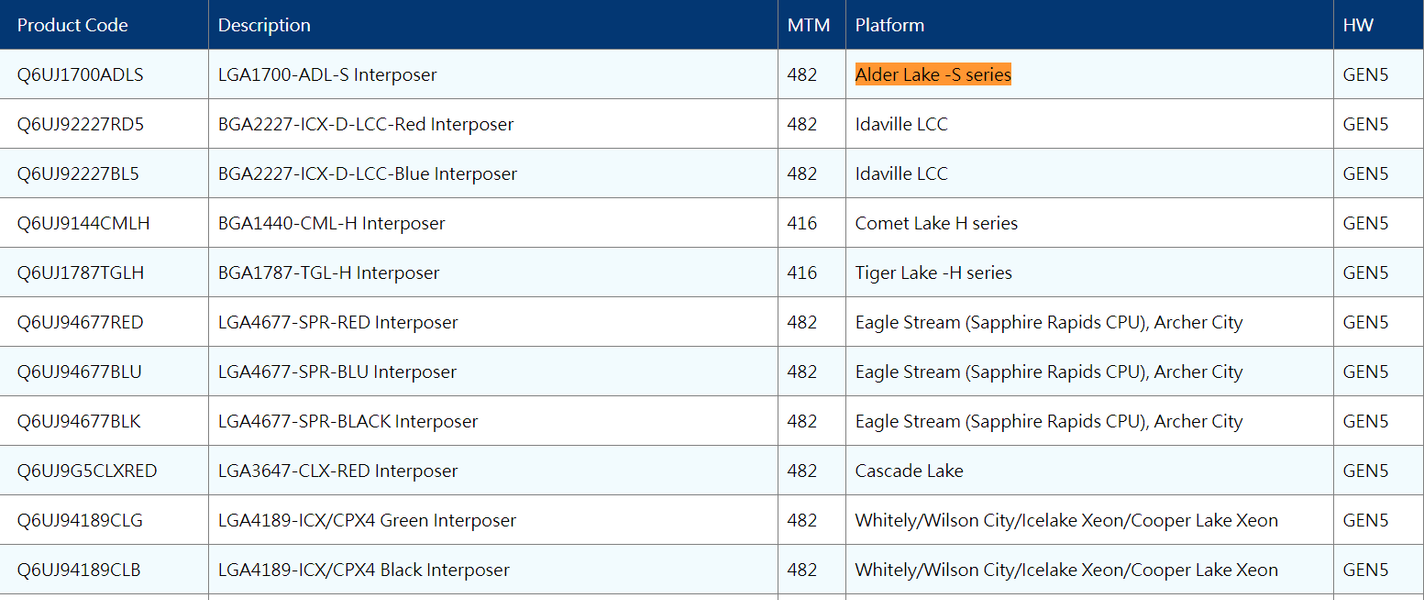
Task: Click the Tiger Lake -H series platform cell
Action: point(933,273)
